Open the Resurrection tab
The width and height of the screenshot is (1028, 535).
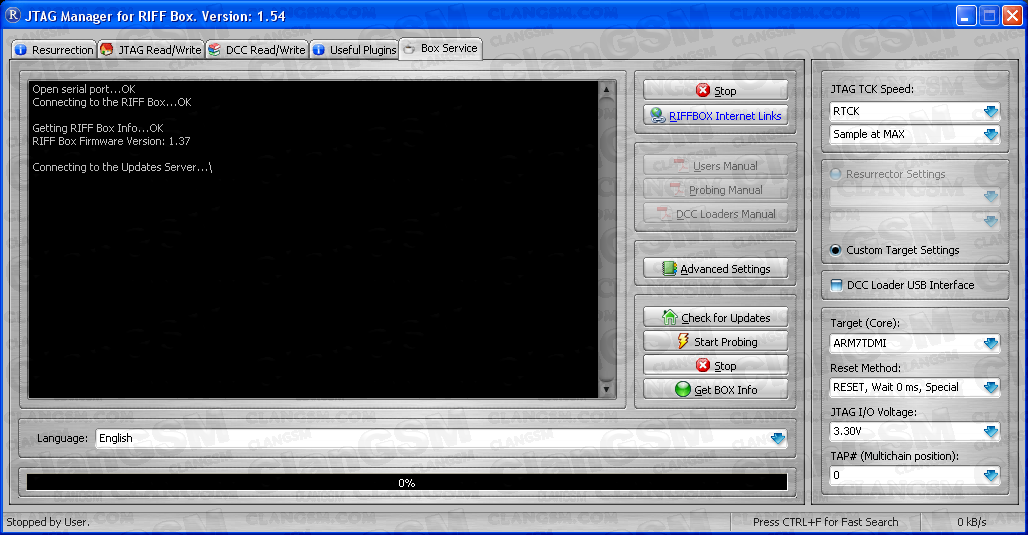(x=54, y=50)
